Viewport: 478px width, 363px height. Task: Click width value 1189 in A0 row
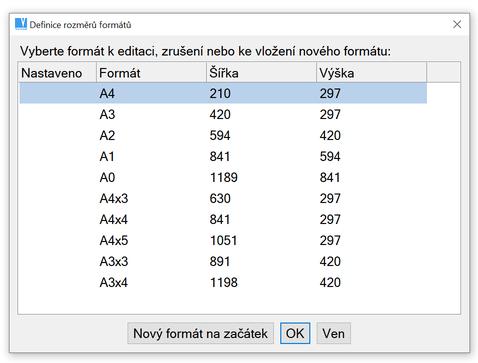(224, 177)
